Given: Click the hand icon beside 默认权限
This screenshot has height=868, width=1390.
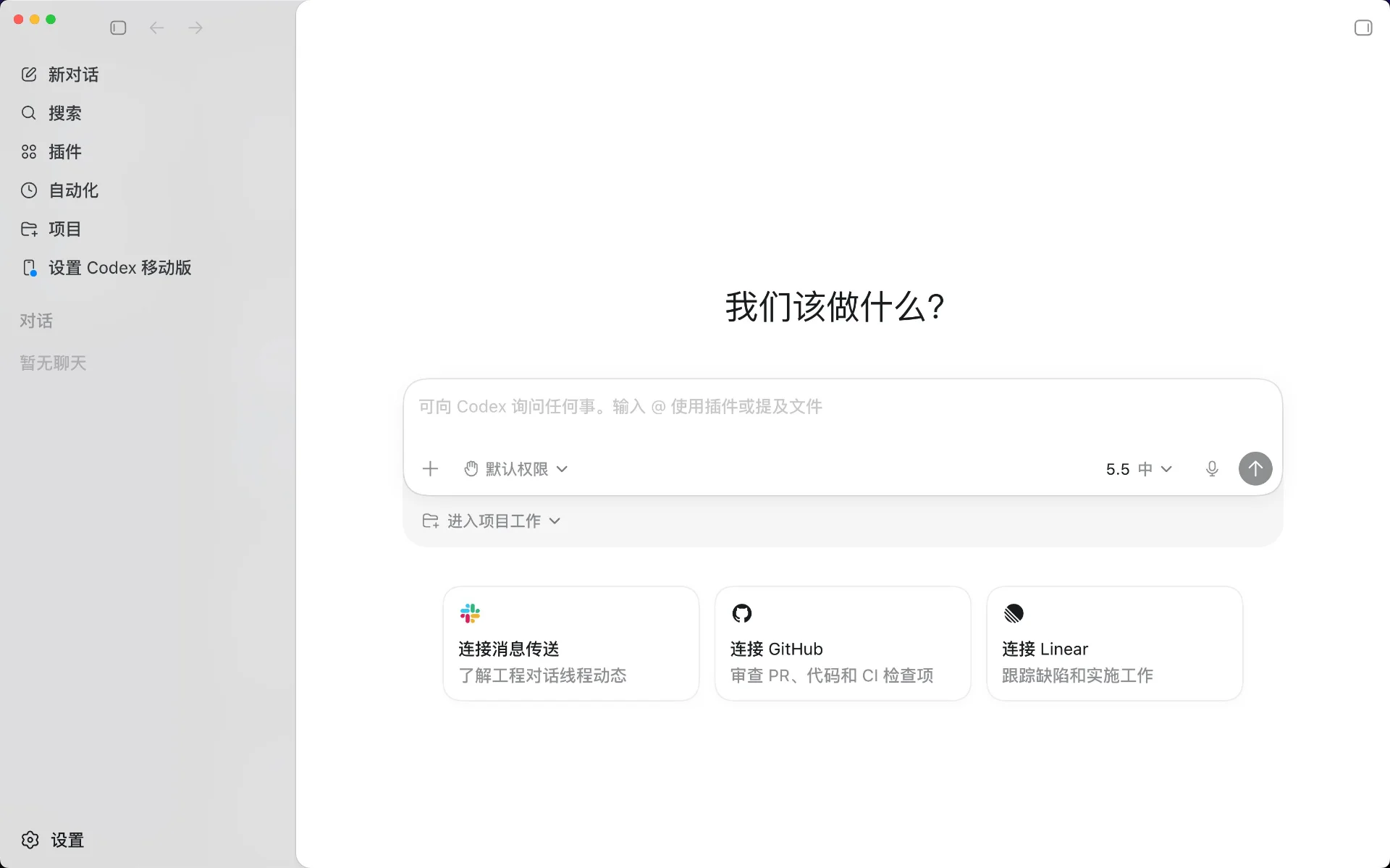Looking at the screenshot, I should tap(471, 469).
